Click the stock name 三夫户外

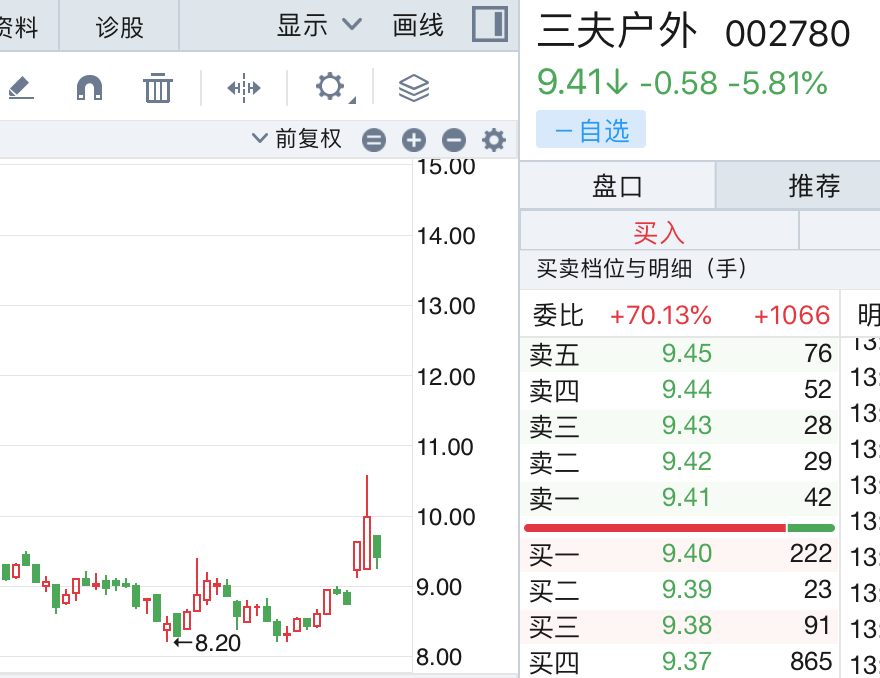(x=617, y=31)
